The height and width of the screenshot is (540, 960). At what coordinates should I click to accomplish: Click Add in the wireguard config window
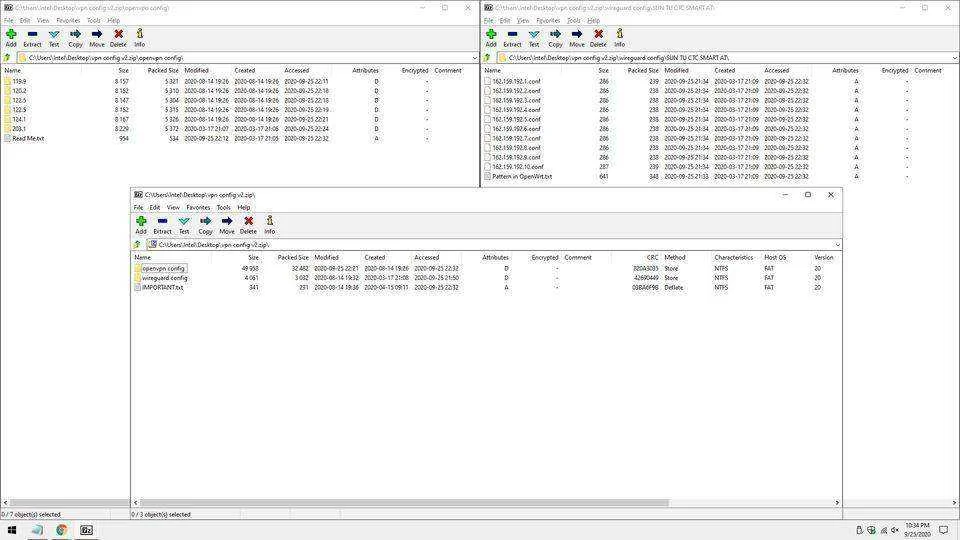491,37
